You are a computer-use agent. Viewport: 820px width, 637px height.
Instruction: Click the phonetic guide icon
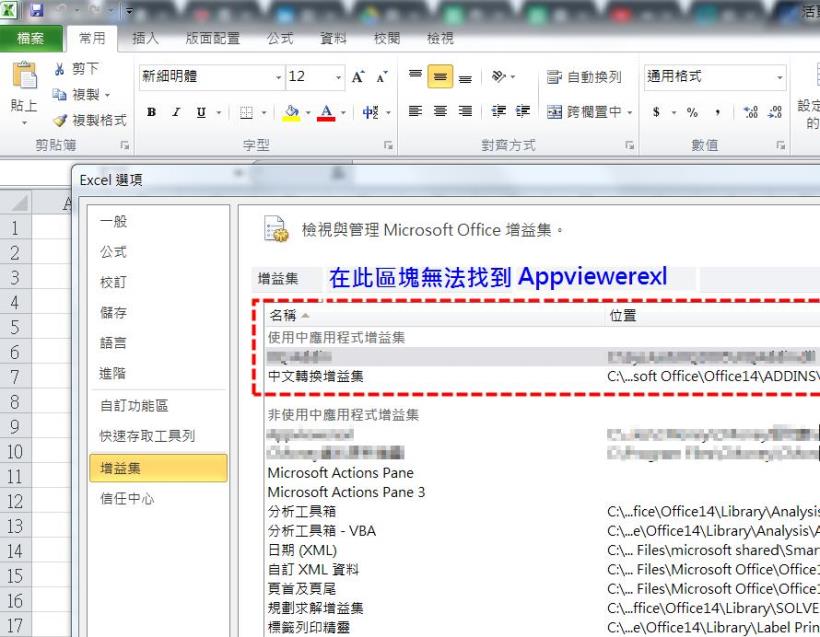(x=370, y=112)
